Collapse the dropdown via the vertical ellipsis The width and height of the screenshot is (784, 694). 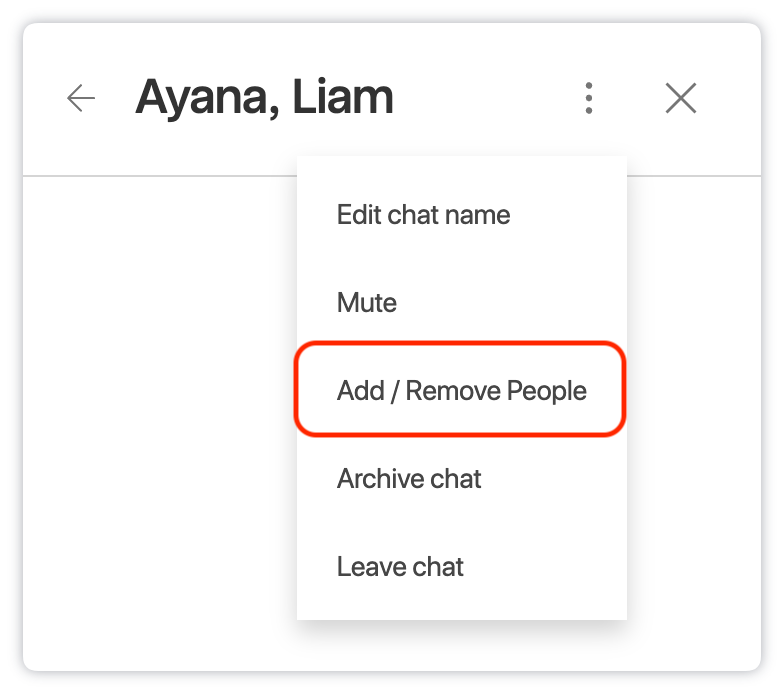[x=589, y=98]
